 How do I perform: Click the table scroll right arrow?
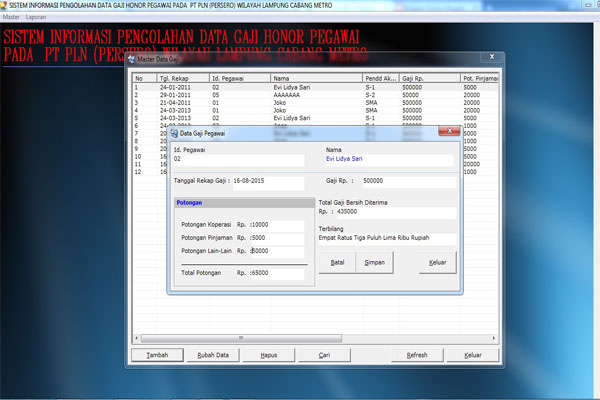(x=494, y=338)
